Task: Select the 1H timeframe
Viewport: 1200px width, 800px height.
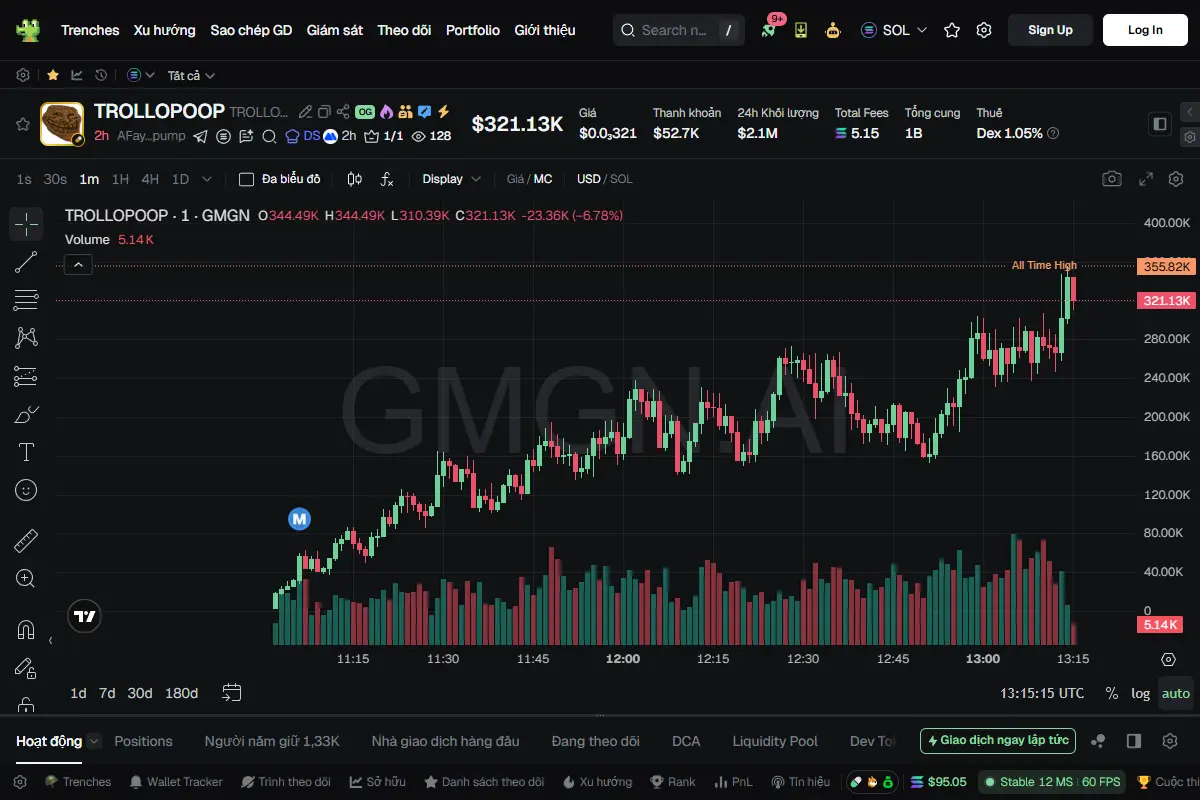Action: click(x=120, y=179)
